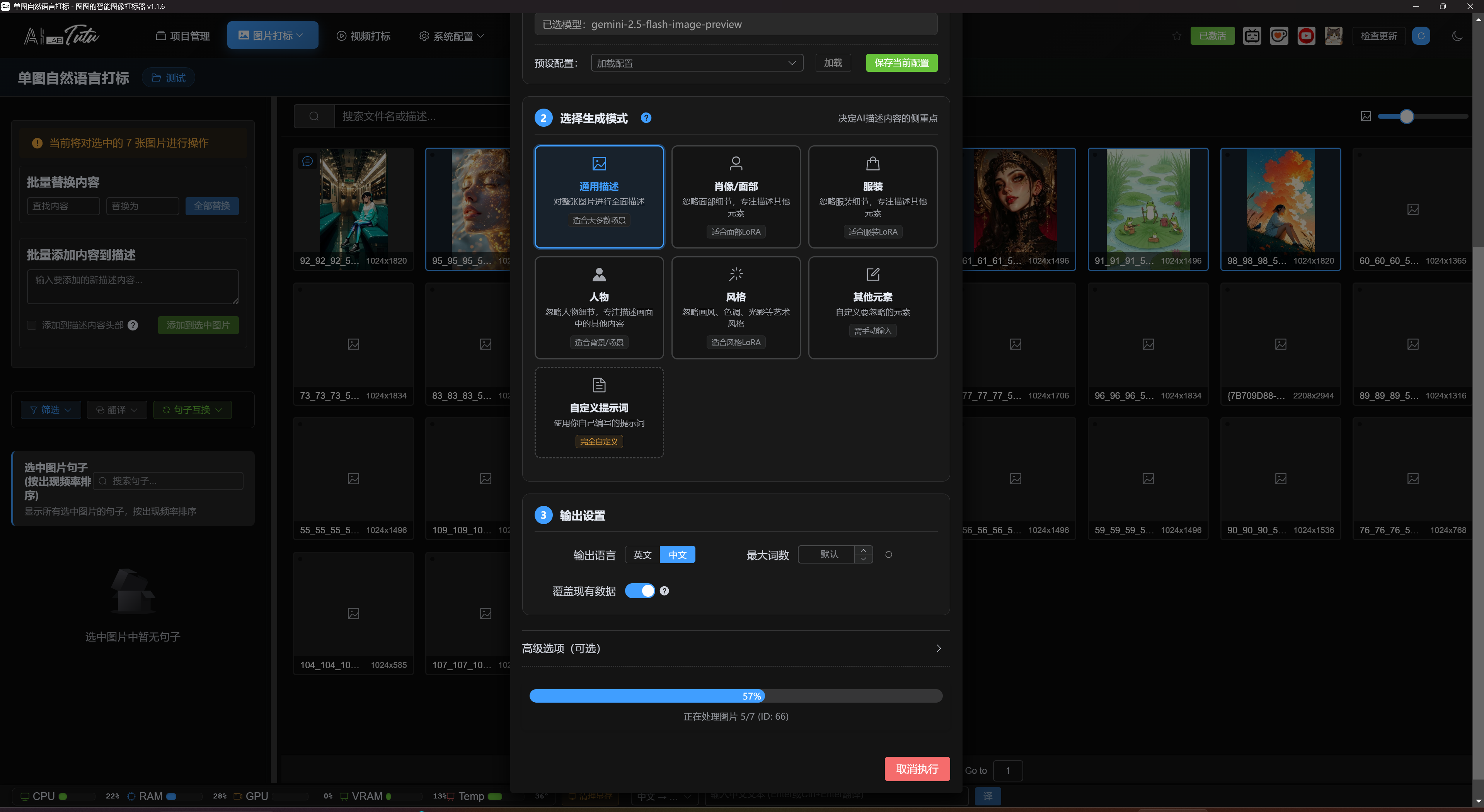Click the Ko-fi heart cup icon

click(1279, 36)
